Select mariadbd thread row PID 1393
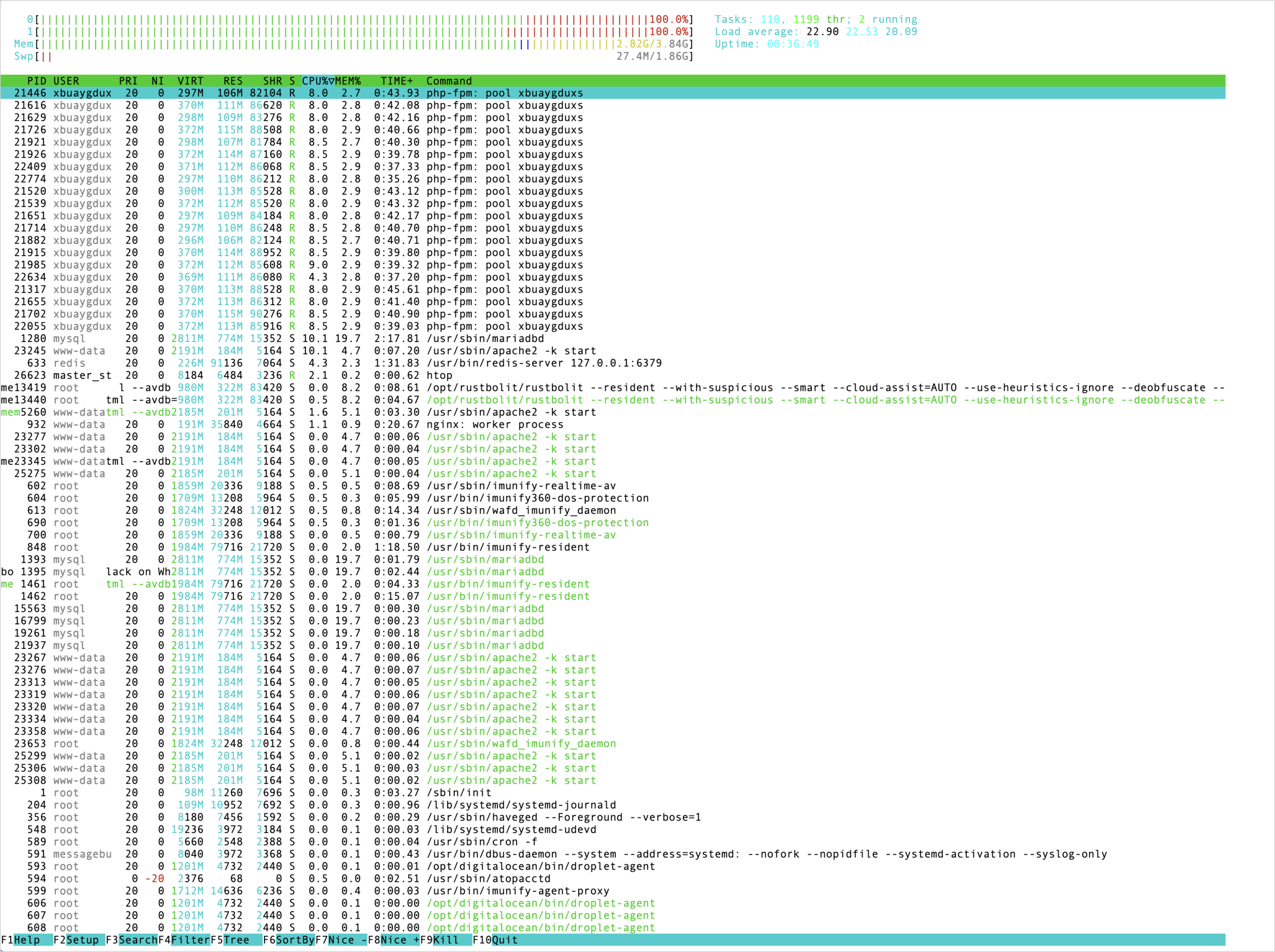Image resolution: width=1275 pixels, height=952 pixels. [x=613, y=559]
